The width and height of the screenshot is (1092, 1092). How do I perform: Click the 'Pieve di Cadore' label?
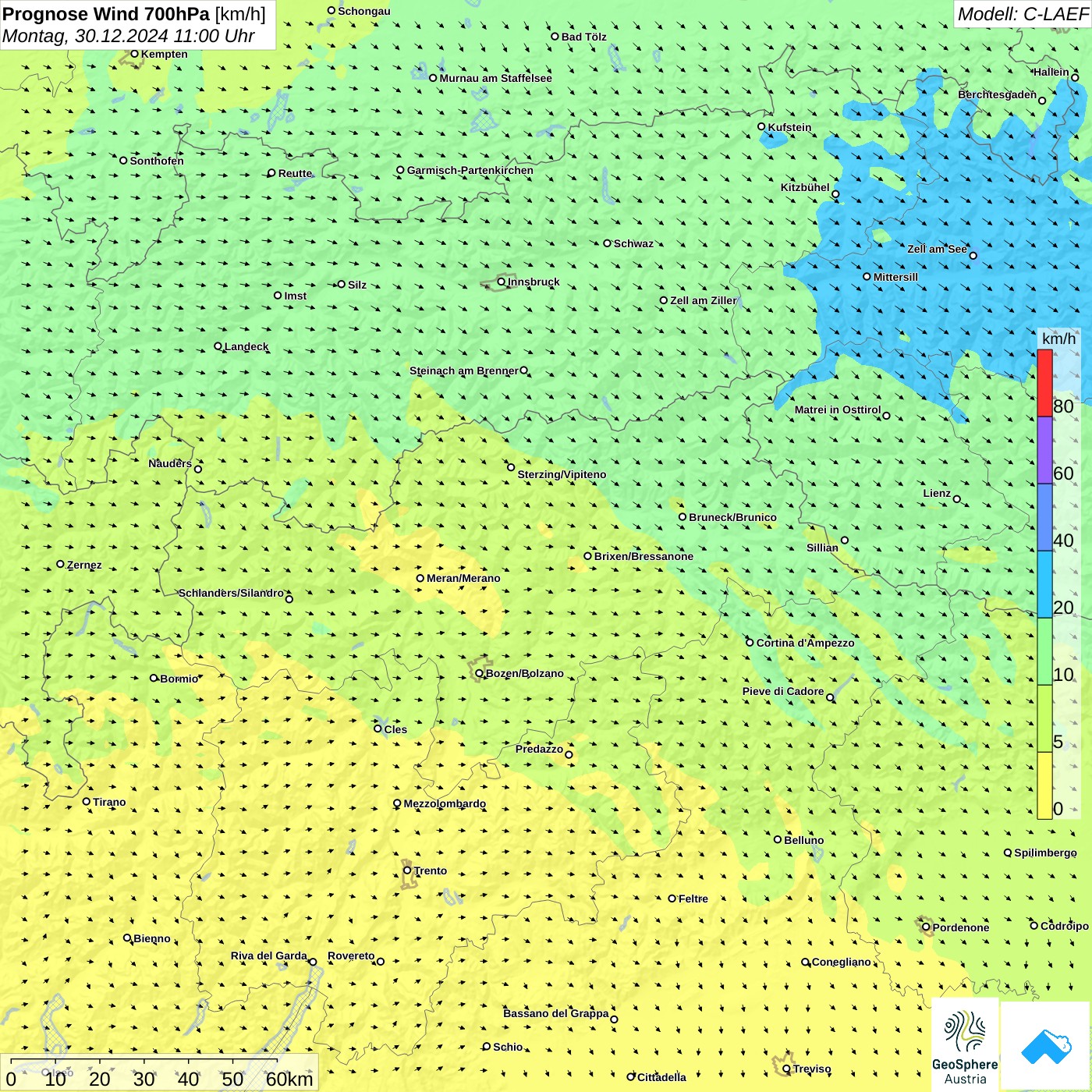click(x=783, y=691)
